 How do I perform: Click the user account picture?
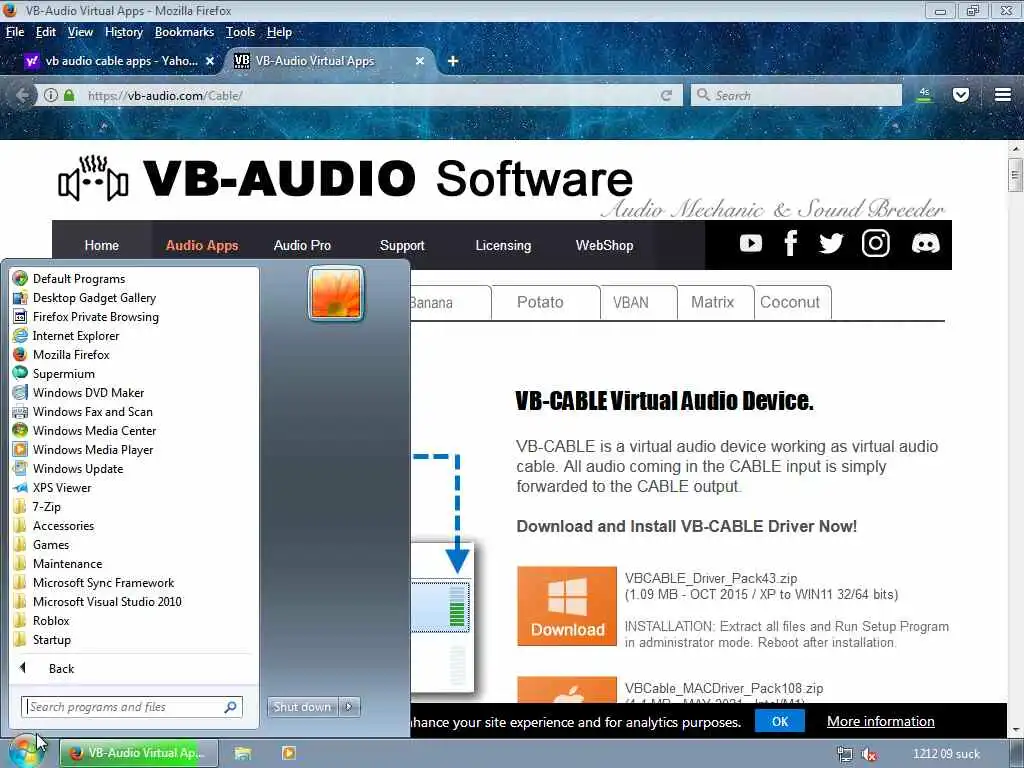[x=336, y=293]
